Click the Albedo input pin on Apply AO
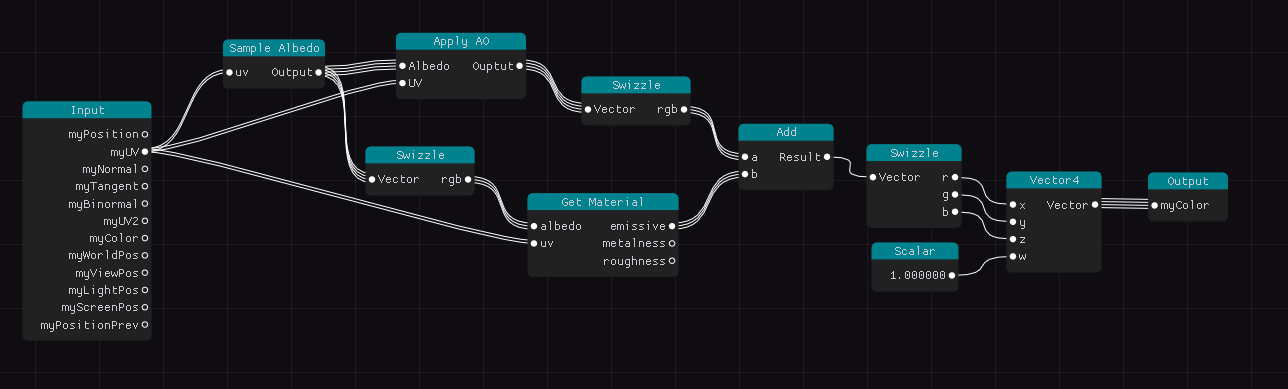The image size is (1288, 389). click(402, 66)
